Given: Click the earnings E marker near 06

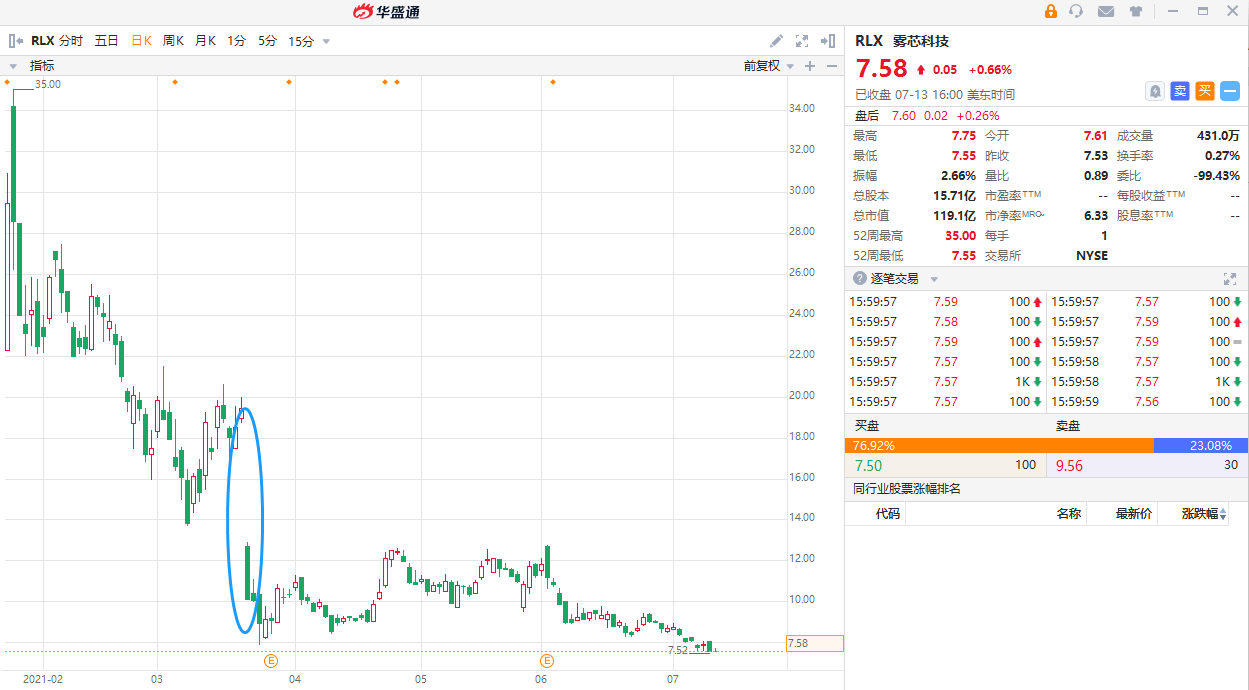Looking at the screenshot, I should click(547, 660).
